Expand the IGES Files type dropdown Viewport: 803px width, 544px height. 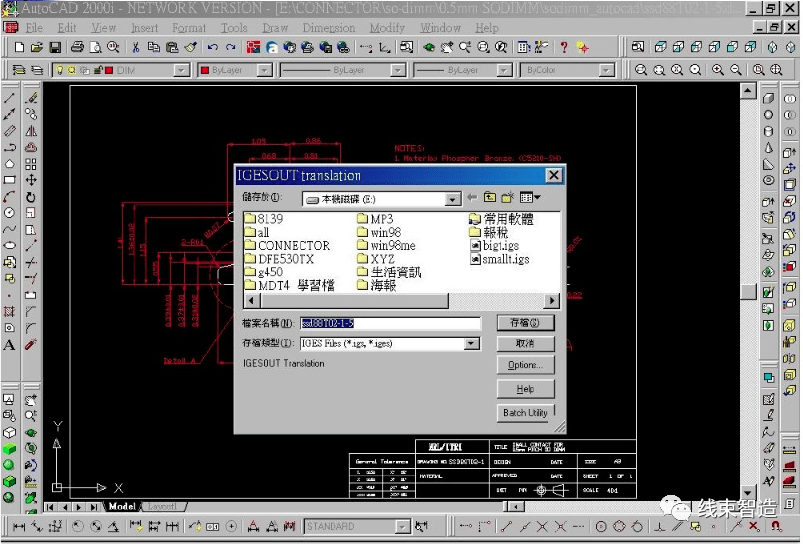[x=472, y=344]
